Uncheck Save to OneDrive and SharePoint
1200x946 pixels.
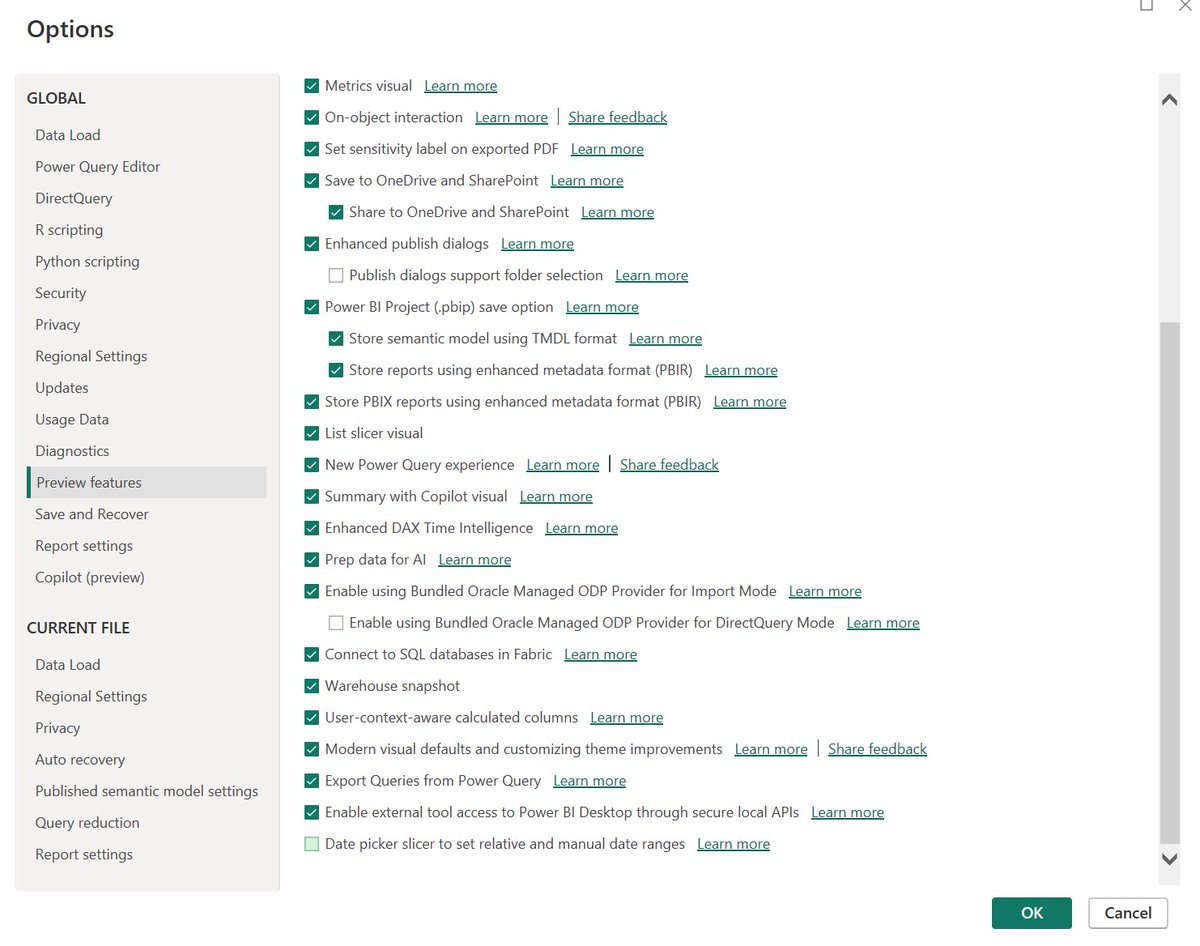312,181
